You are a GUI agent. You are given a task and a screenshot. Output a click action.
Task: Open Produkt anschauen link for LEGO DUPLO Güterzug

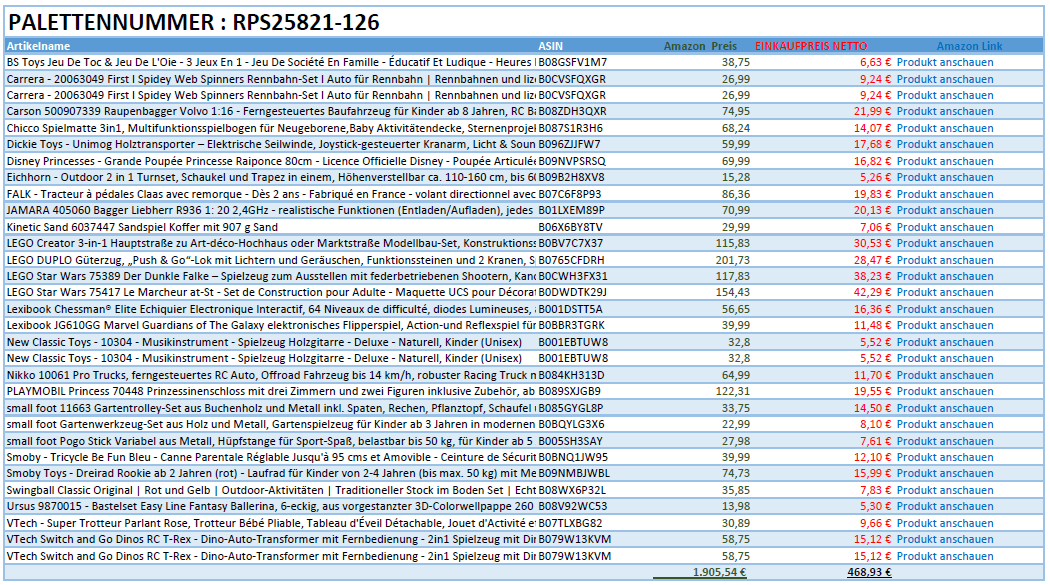[x=944, y=260]
